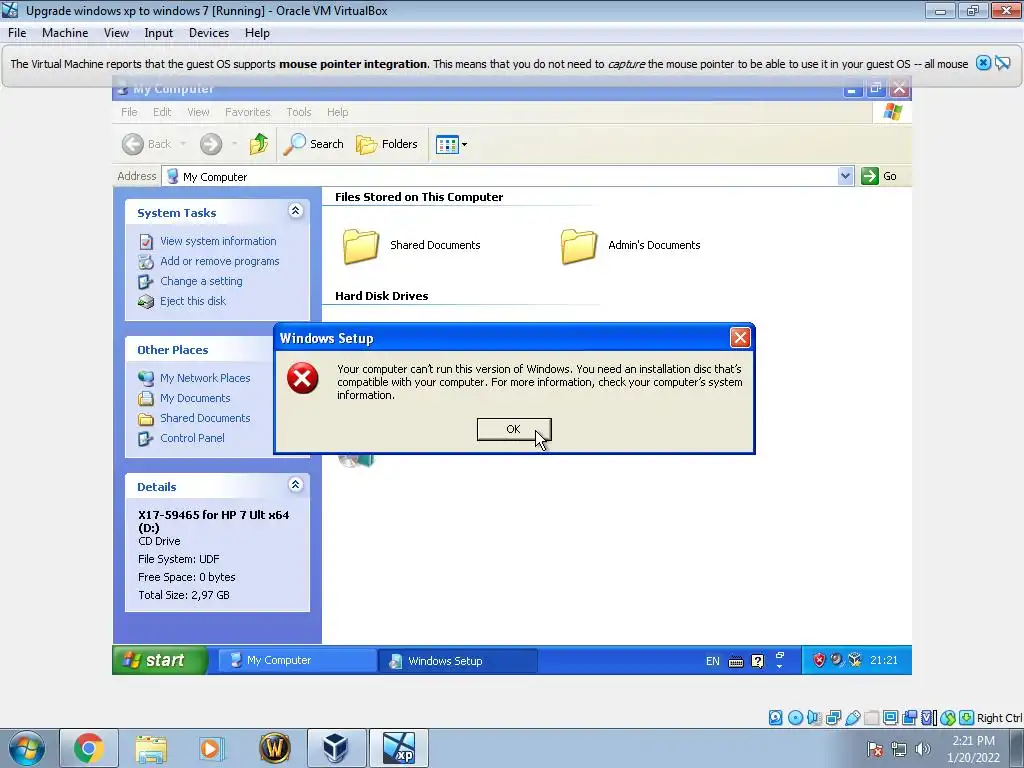Viewport: 1024px width, 768px height.
Task: Click the keyboard icon on XP language bar
Action: [x=735, y=662]
